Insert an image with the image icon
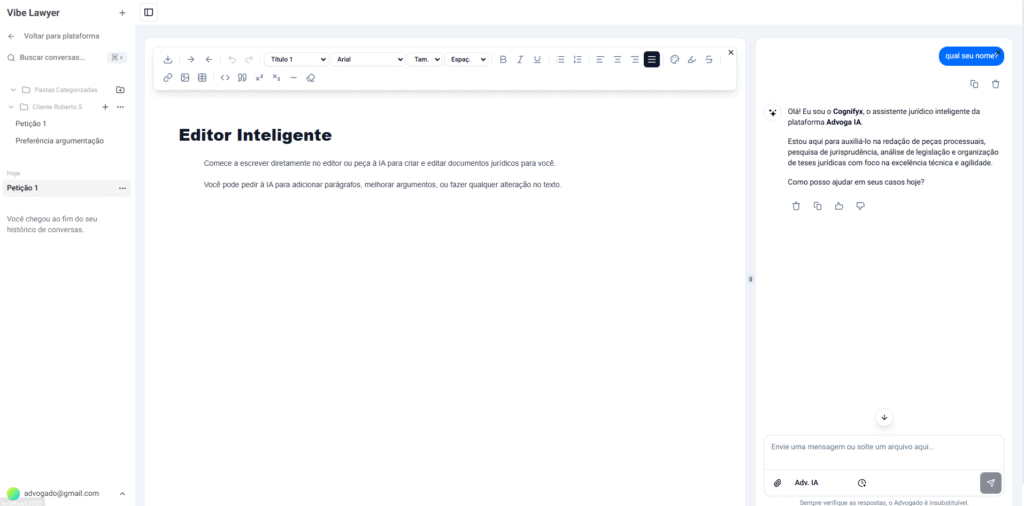 (x=185, y=78)
